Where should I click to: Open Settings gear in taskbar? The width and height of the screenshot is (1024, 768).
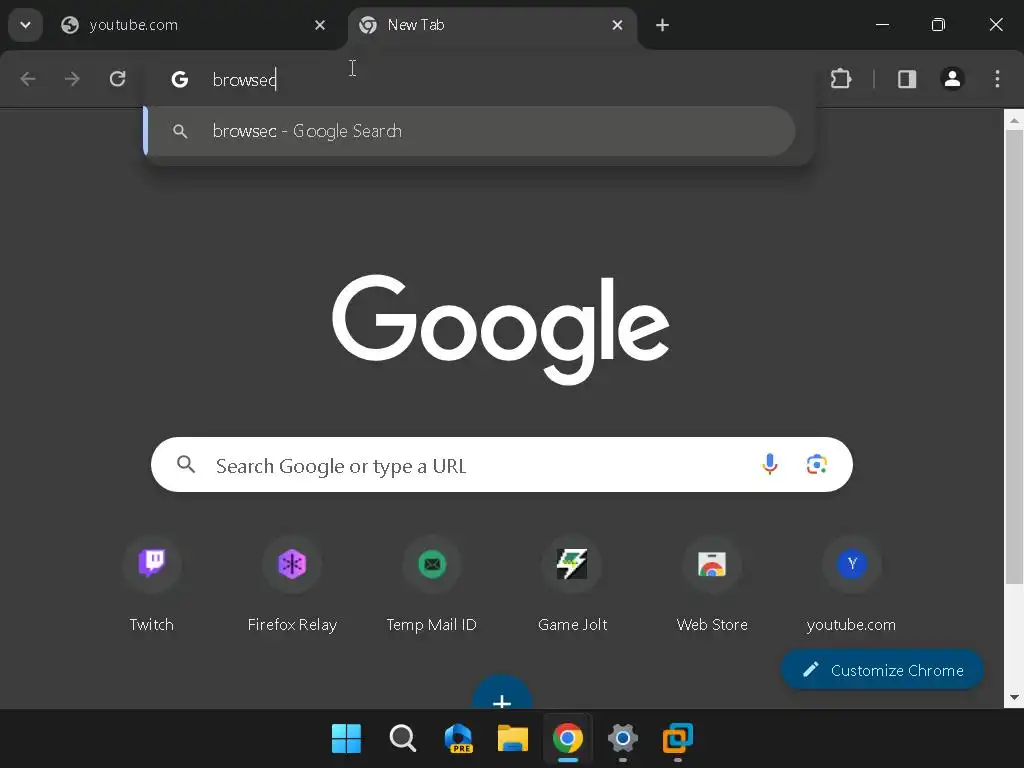click(622, 739)
